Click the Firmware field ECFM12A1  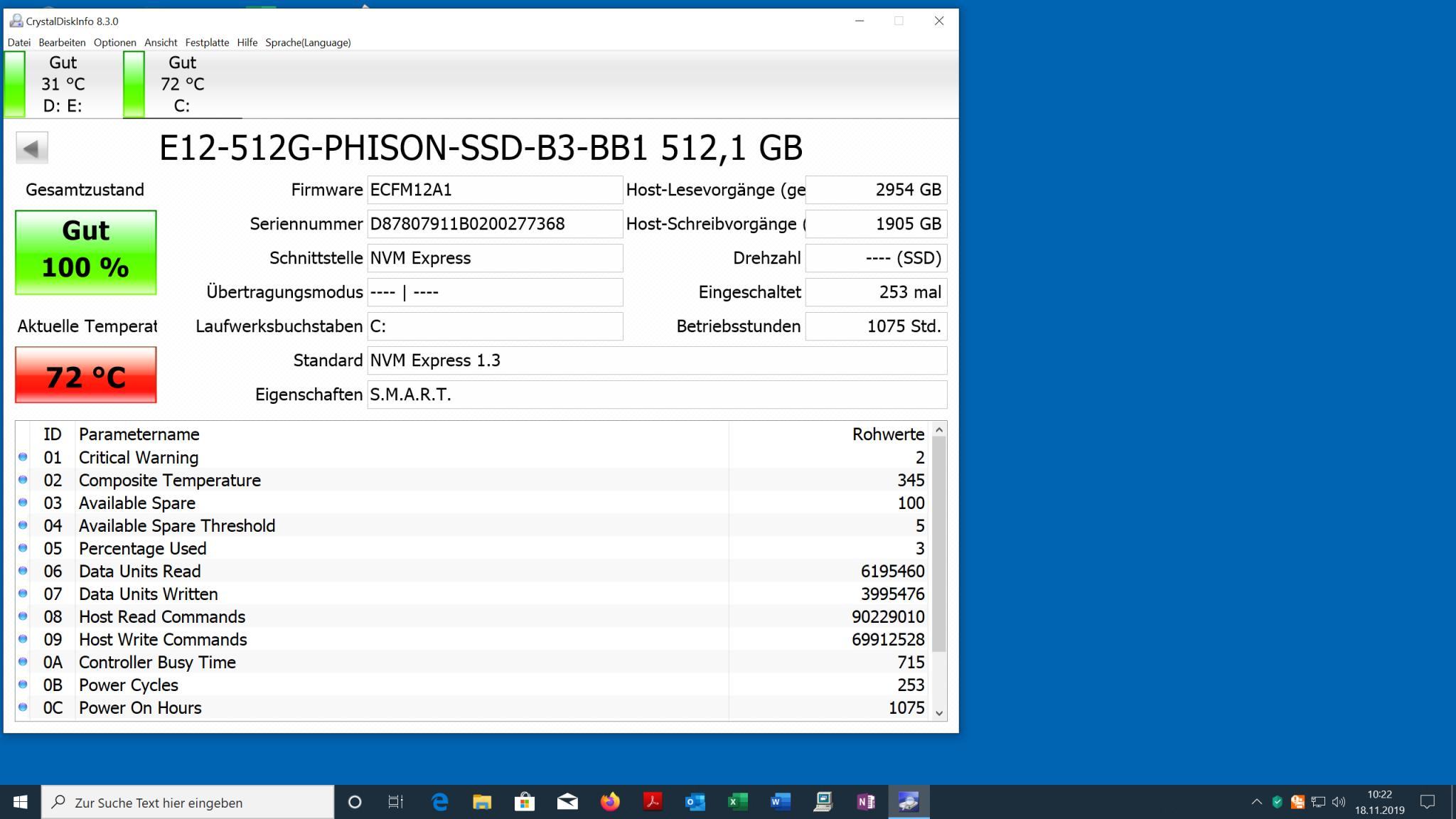pyautogui.click(x=496, y=190)
